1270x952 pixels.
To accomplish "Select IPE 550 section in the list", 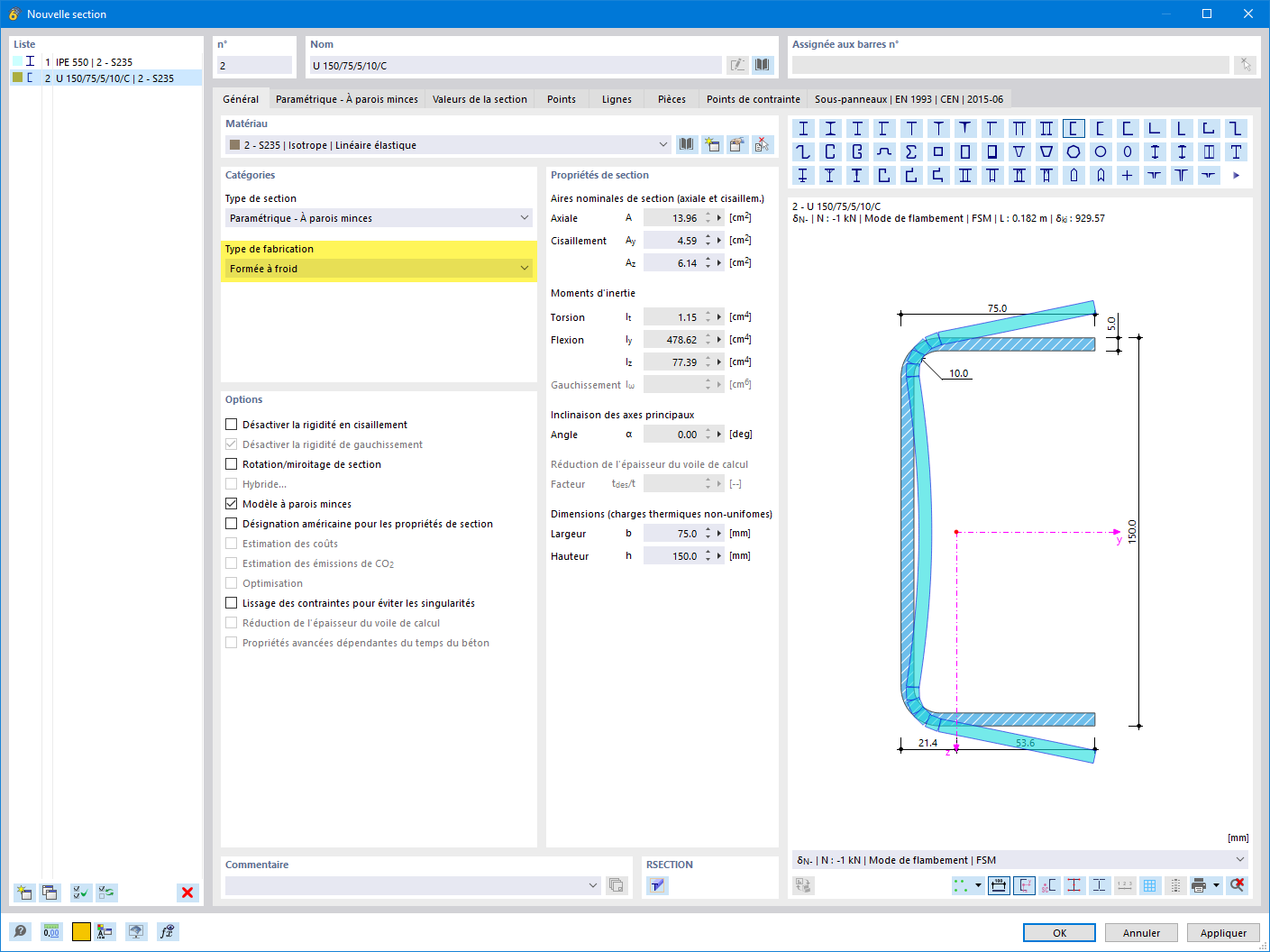I will pyautogui.click(x=106, y=62).
